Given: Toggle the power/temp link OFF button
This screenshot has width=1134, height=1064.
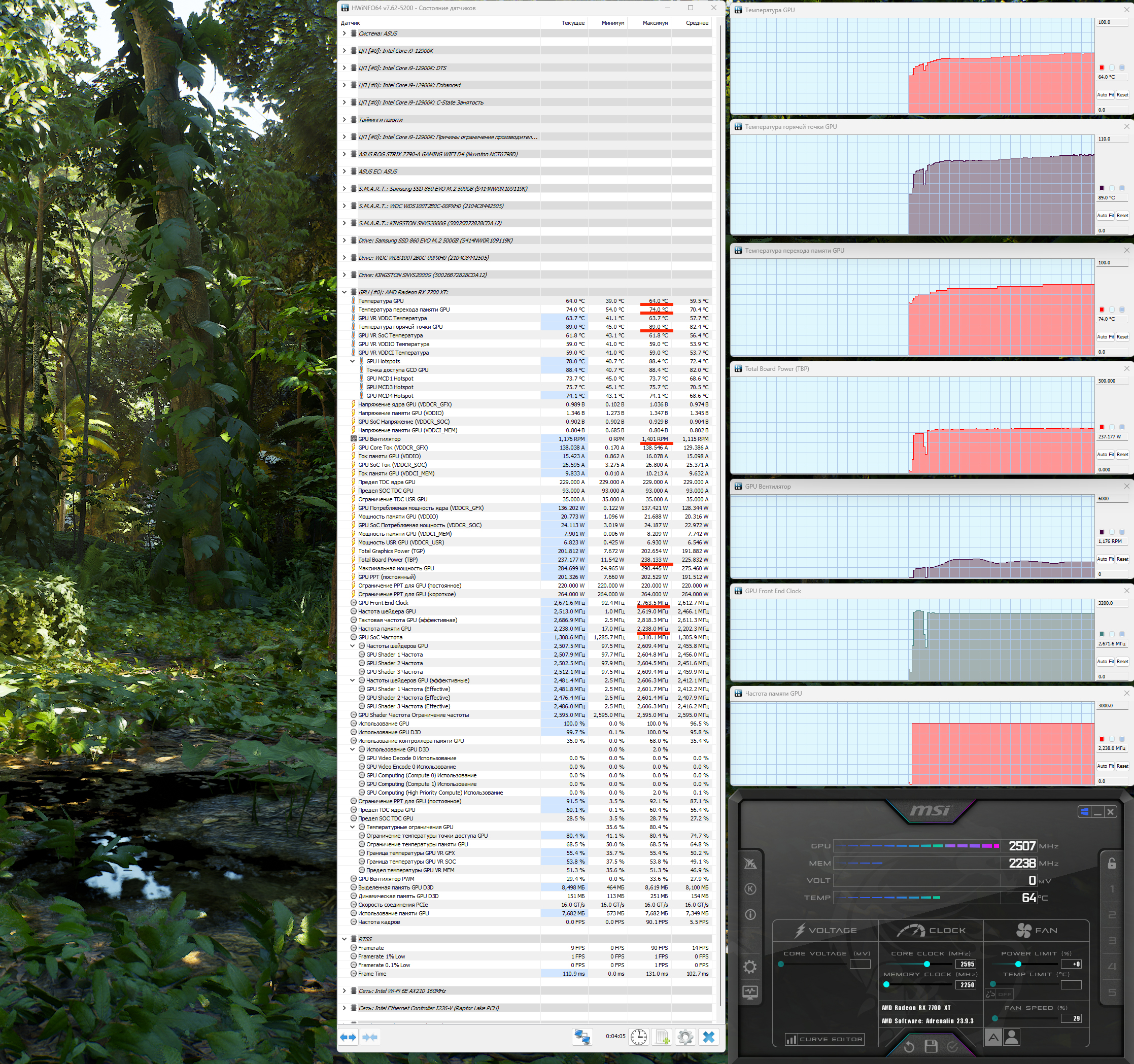Looking at the screenshot, I should [1000, 994].
